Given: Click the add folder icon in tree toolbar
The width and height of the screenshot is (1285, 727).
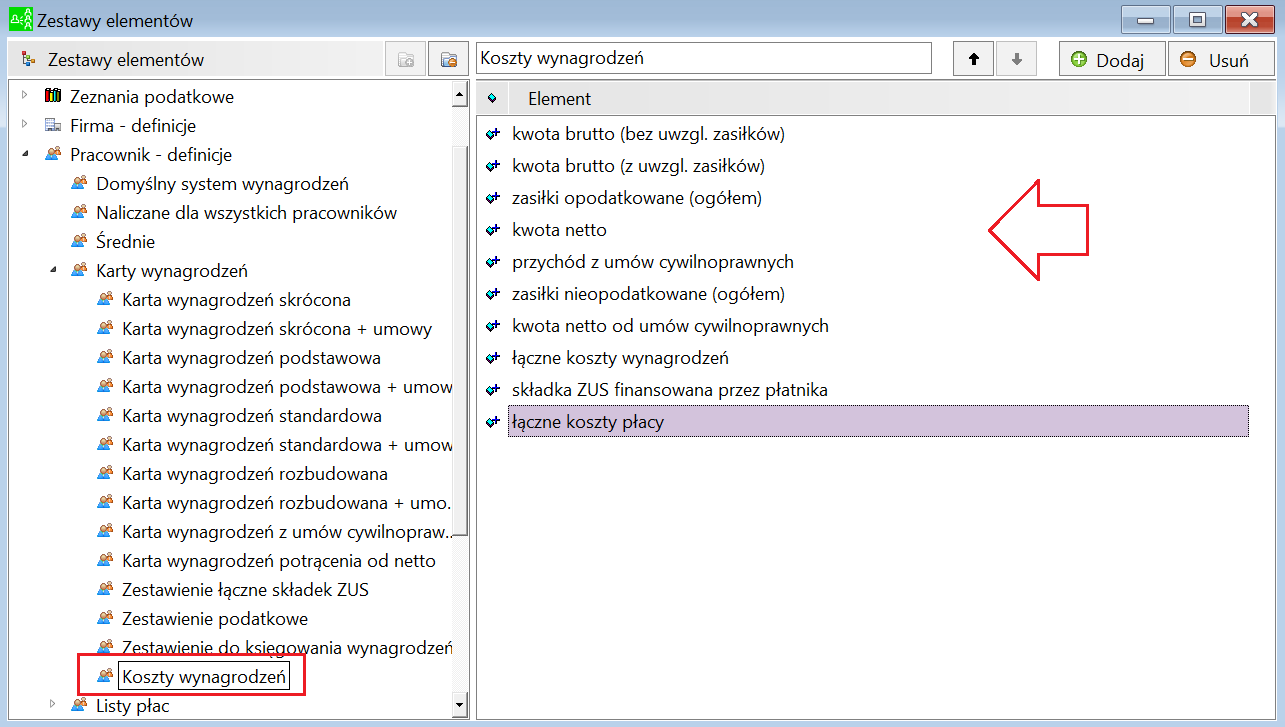Looking at the screenshot, I should pos(406,59).
